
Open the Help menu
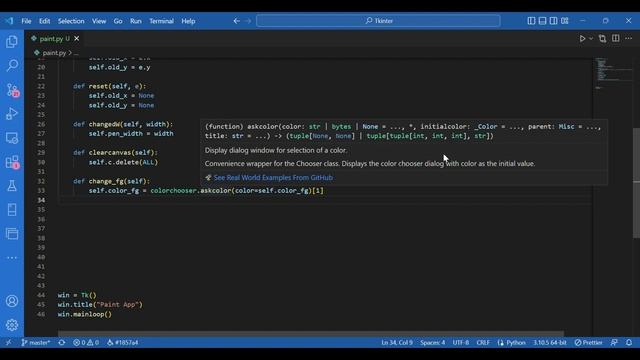(x=188, y=21)
